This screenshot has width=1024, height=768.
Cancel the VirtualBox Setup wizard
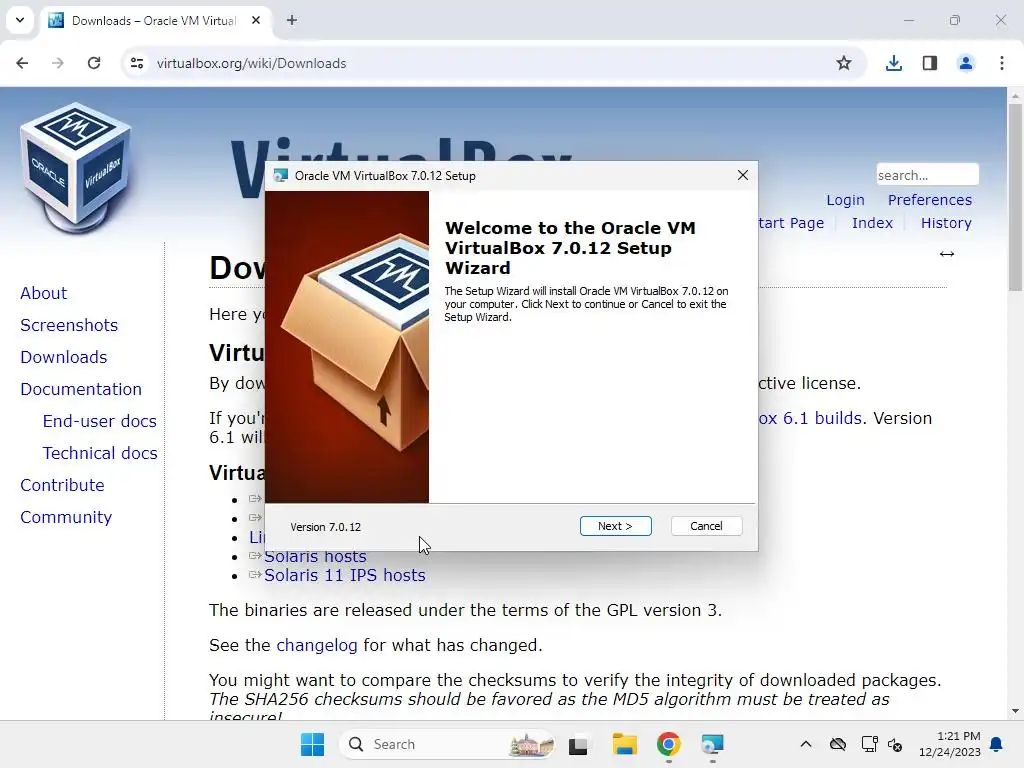[x=706, y=526]
